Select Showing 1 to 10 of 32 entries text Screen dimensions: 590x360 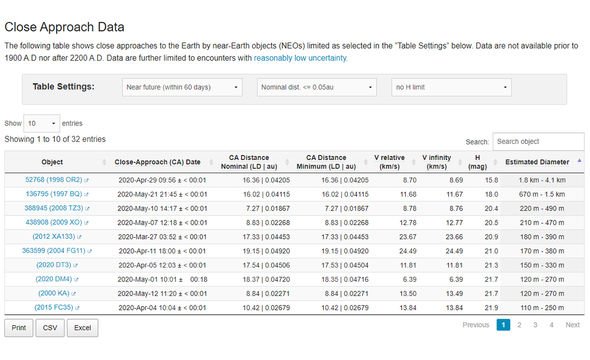pos(55,139)
